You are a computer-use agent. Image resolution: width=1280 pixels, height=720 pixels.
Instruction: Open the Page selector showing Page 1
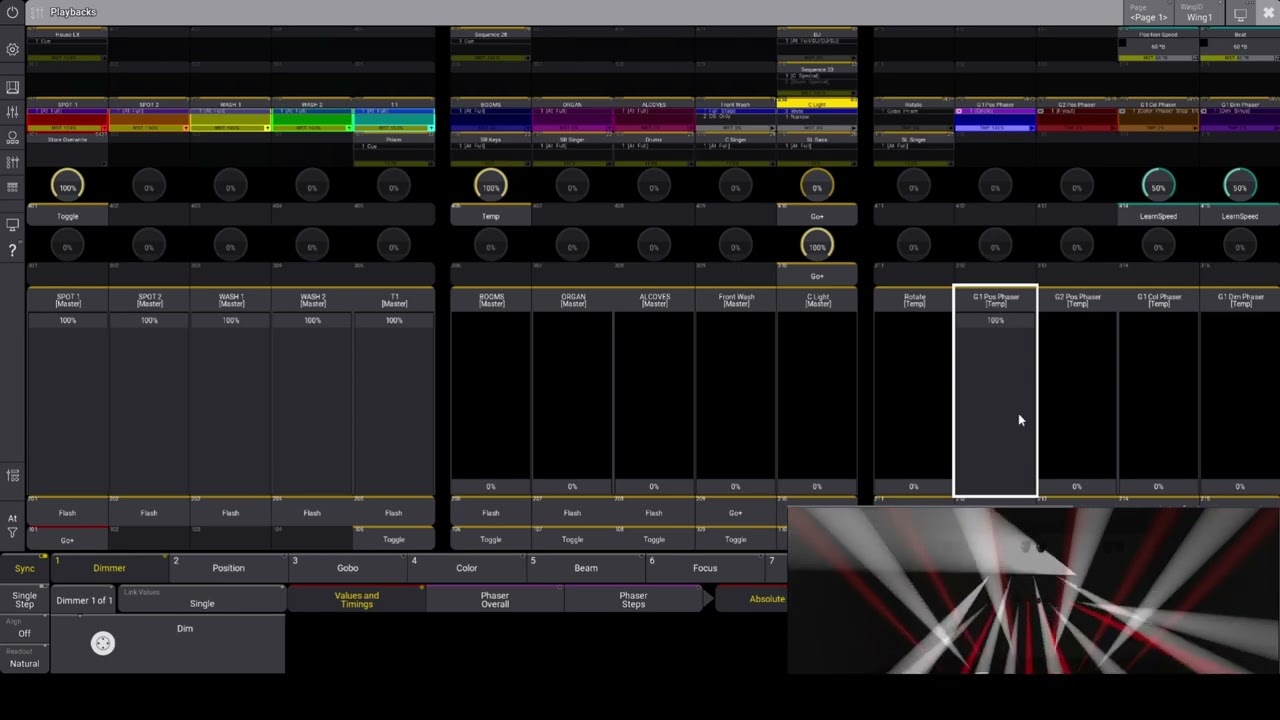(x=1149, y=13)
